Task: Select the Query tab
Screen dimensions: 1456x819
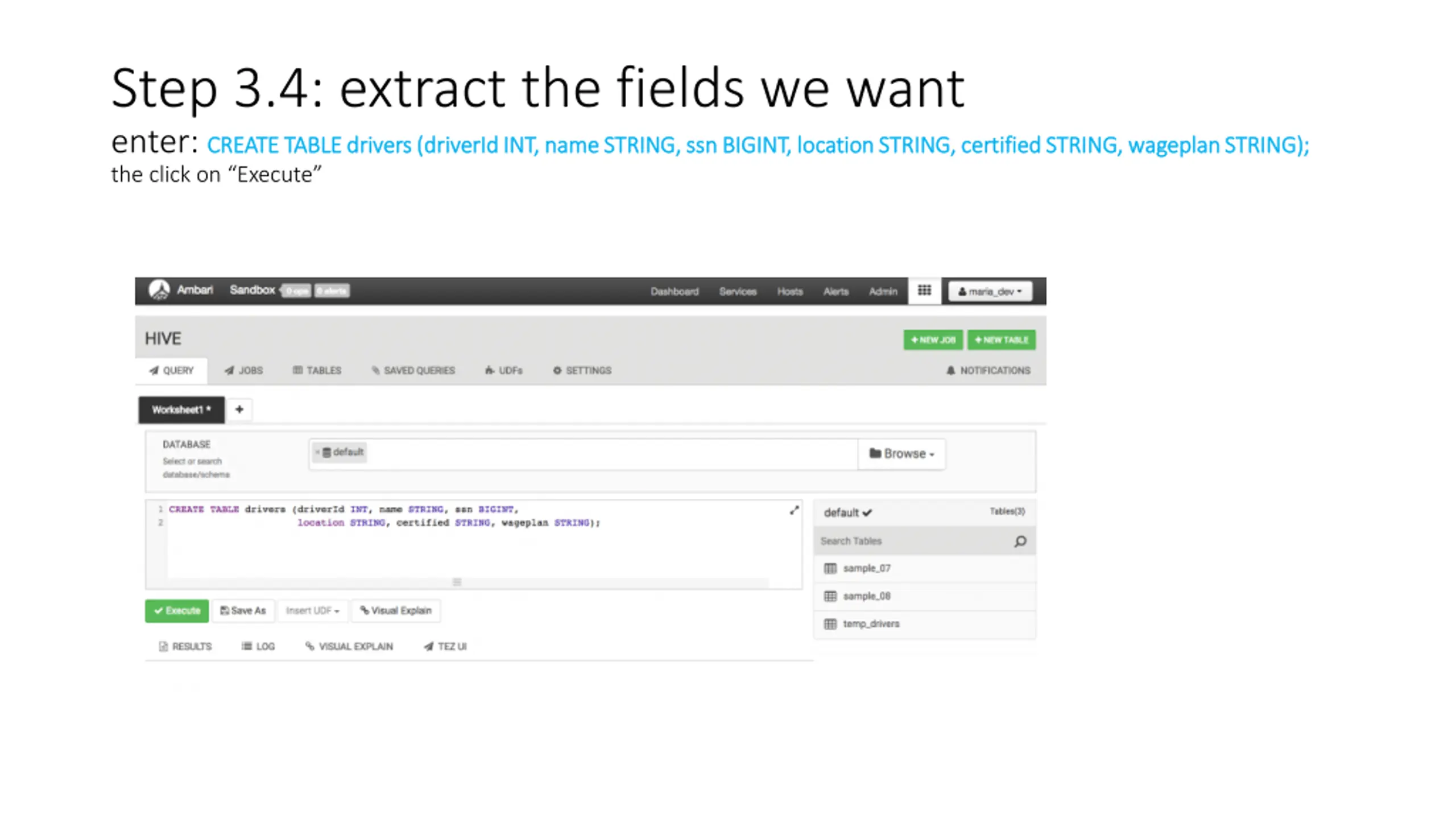Action: [x=171, y=370]
